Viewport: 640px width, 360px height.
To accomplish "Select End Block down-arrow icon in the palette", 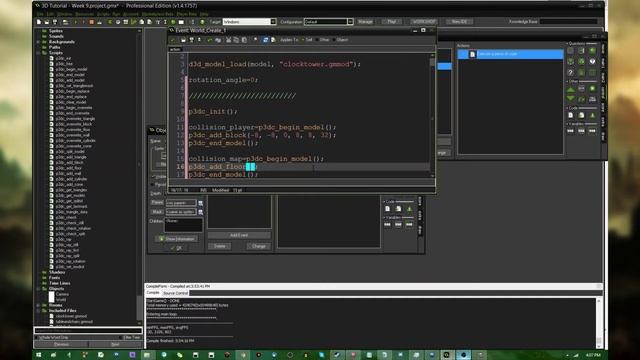I will point(571,98).
